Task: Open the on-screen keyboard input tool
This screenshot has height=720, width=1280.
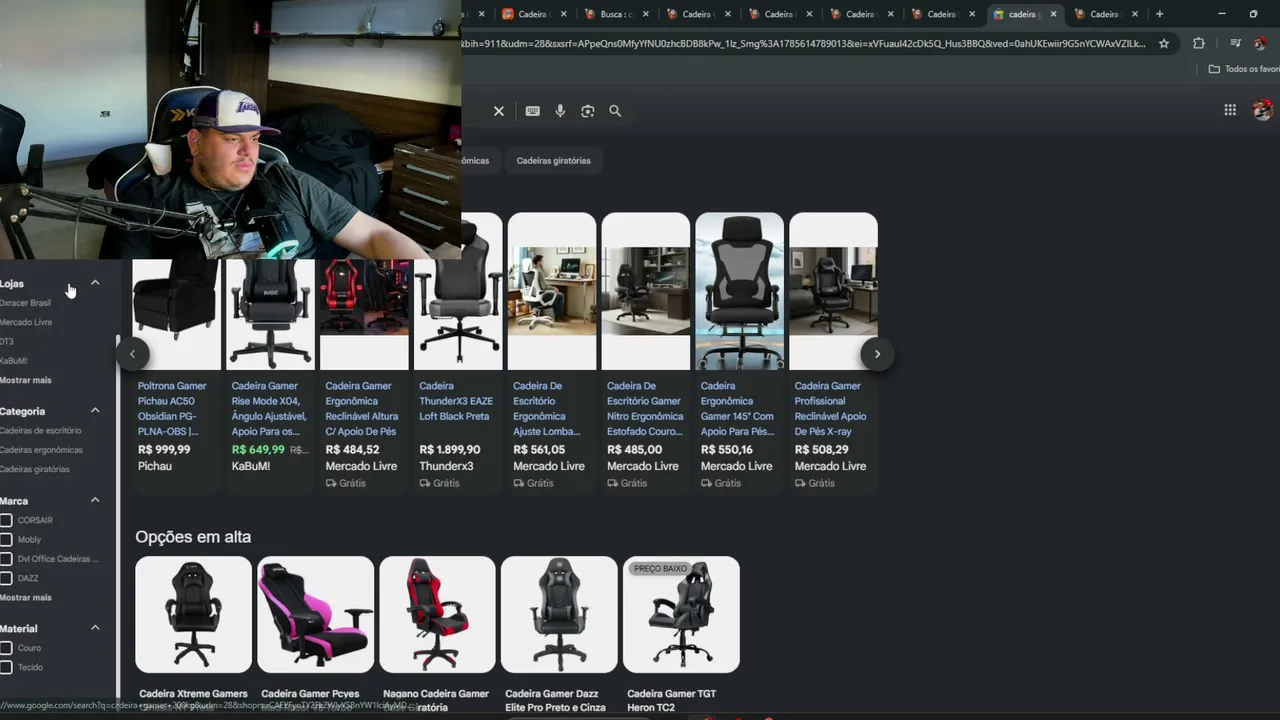Action: [533, 111]
